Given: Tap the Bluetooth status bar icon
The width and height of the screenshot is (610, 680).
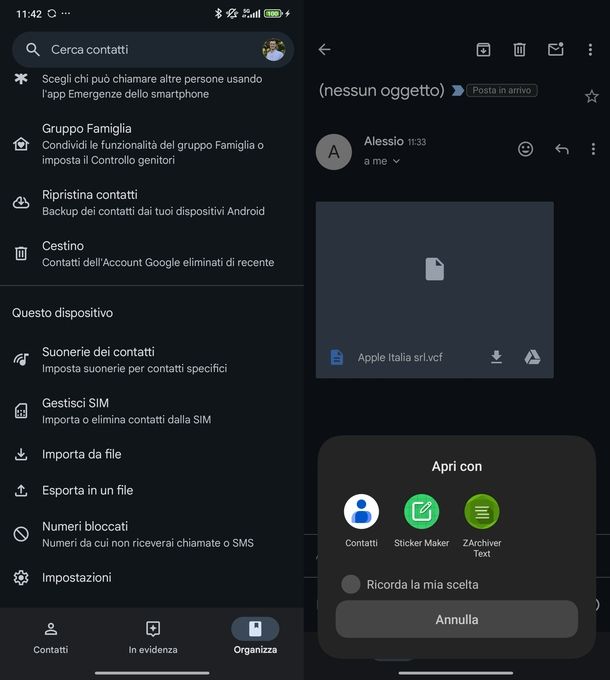Looking at the screenshot, I should [x=218, y=13].
